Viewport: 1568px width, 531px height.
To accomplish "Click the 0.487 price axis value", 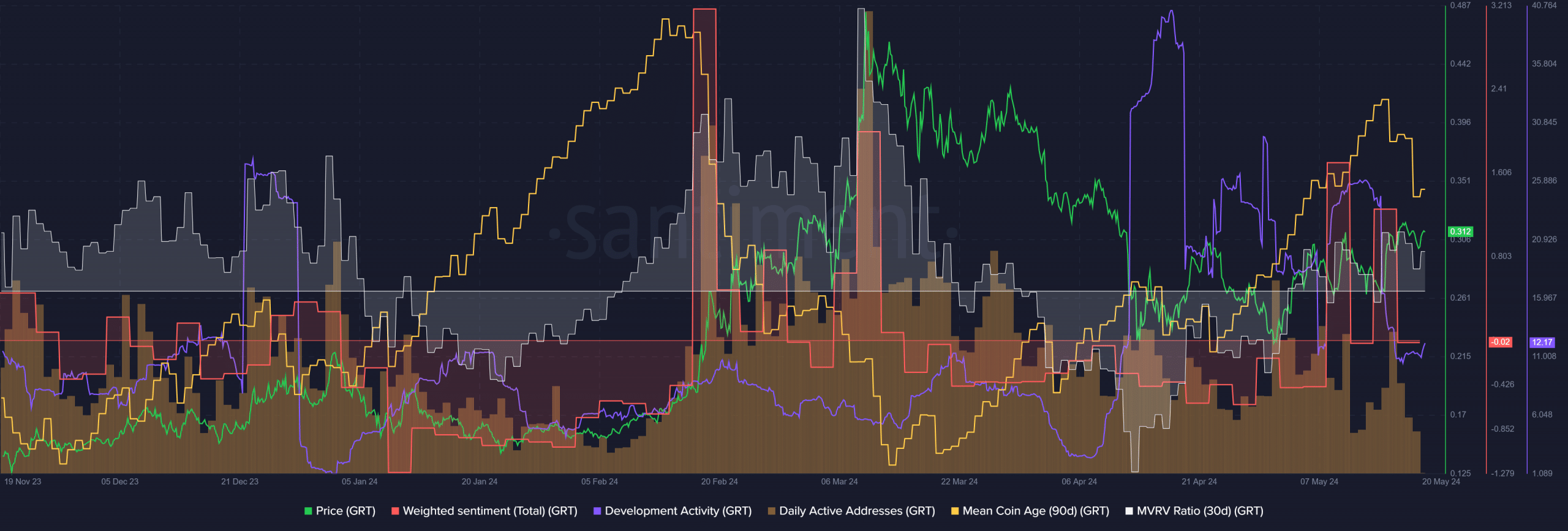I will 1460,5.
